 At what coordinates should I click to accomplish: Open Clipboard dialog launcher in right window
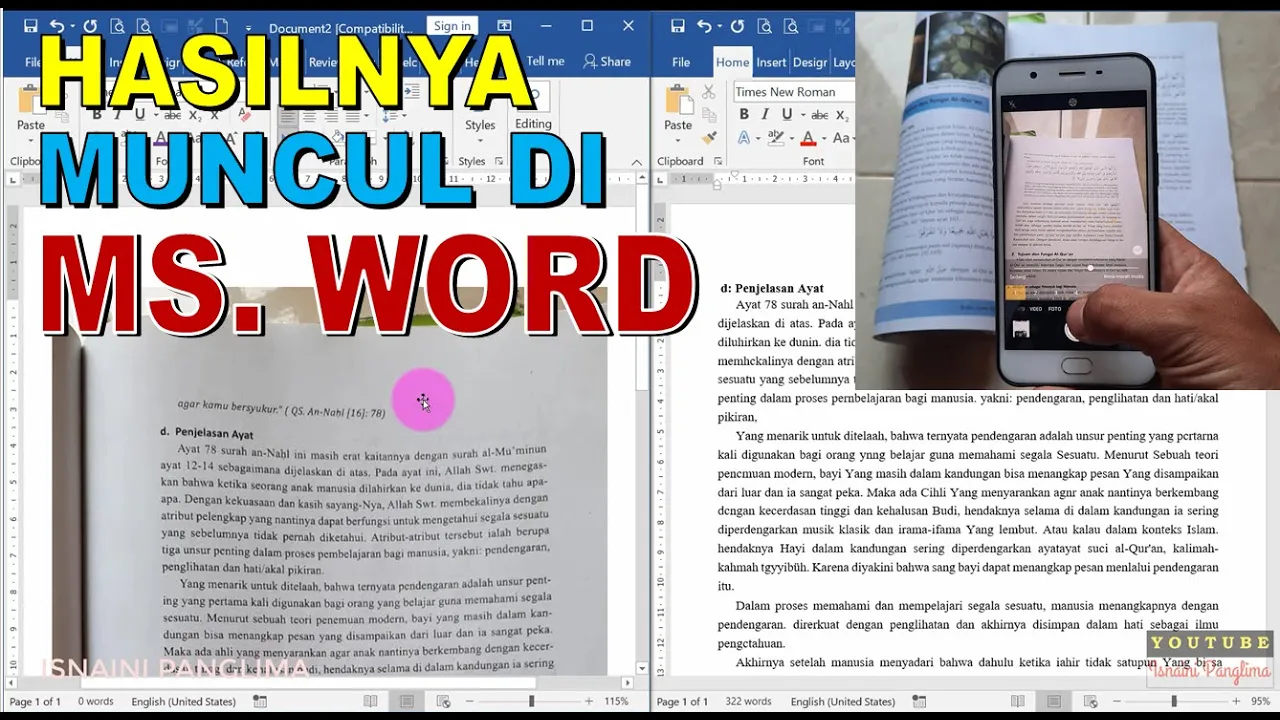click(718, 161)
